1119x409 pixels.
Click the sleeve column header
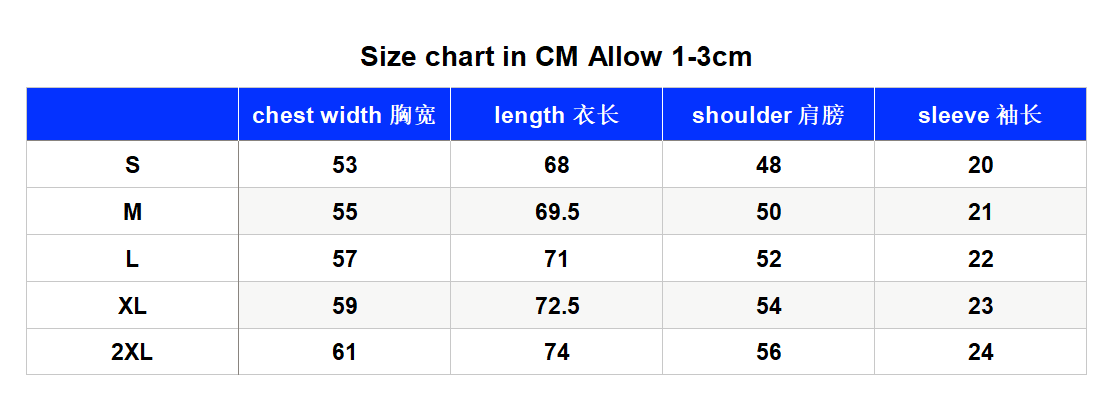[981, 115]
